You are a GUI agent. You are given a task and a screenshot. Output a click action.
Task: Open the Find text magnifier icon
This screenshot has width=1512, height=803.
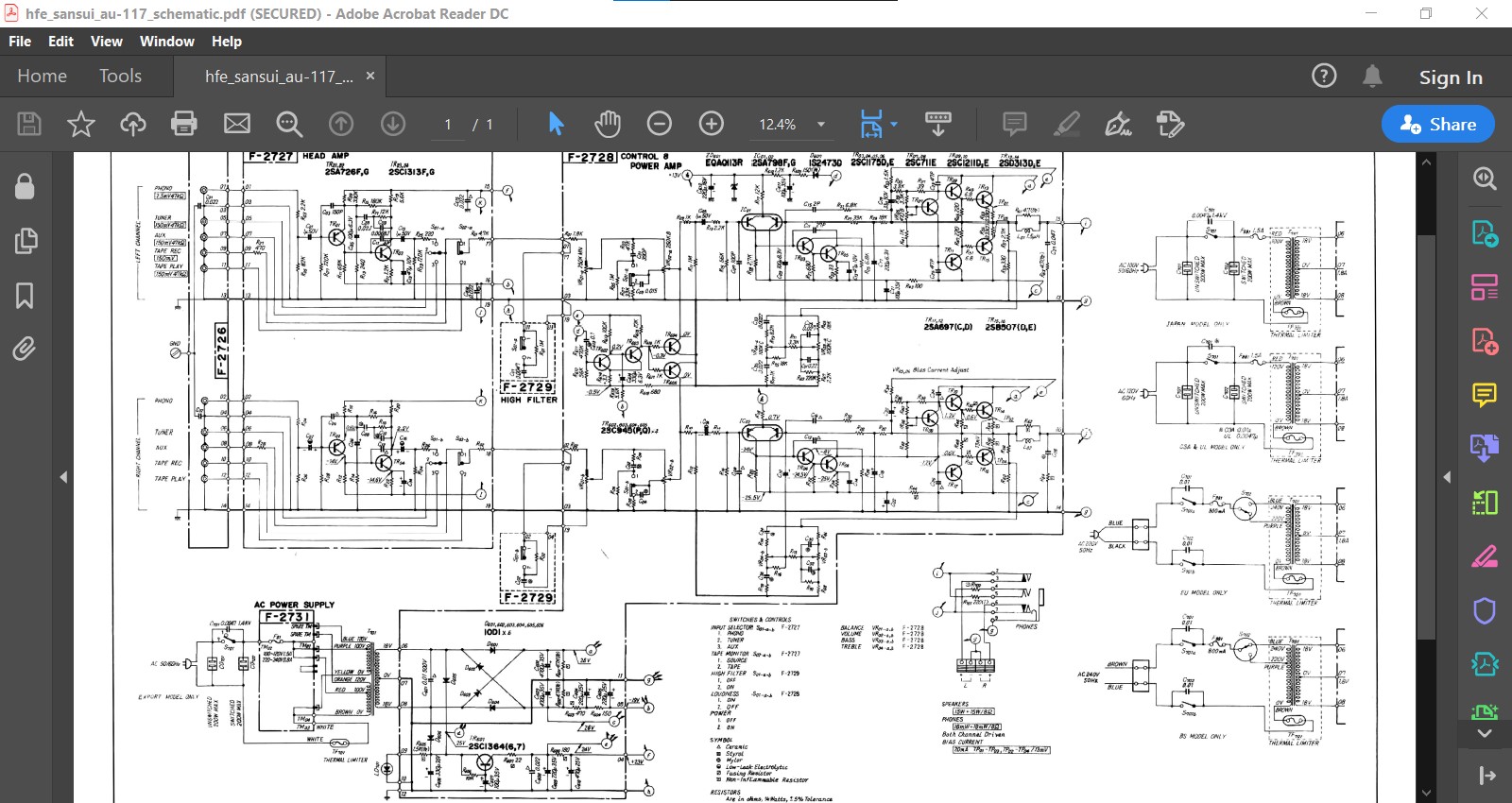point(288,124)
